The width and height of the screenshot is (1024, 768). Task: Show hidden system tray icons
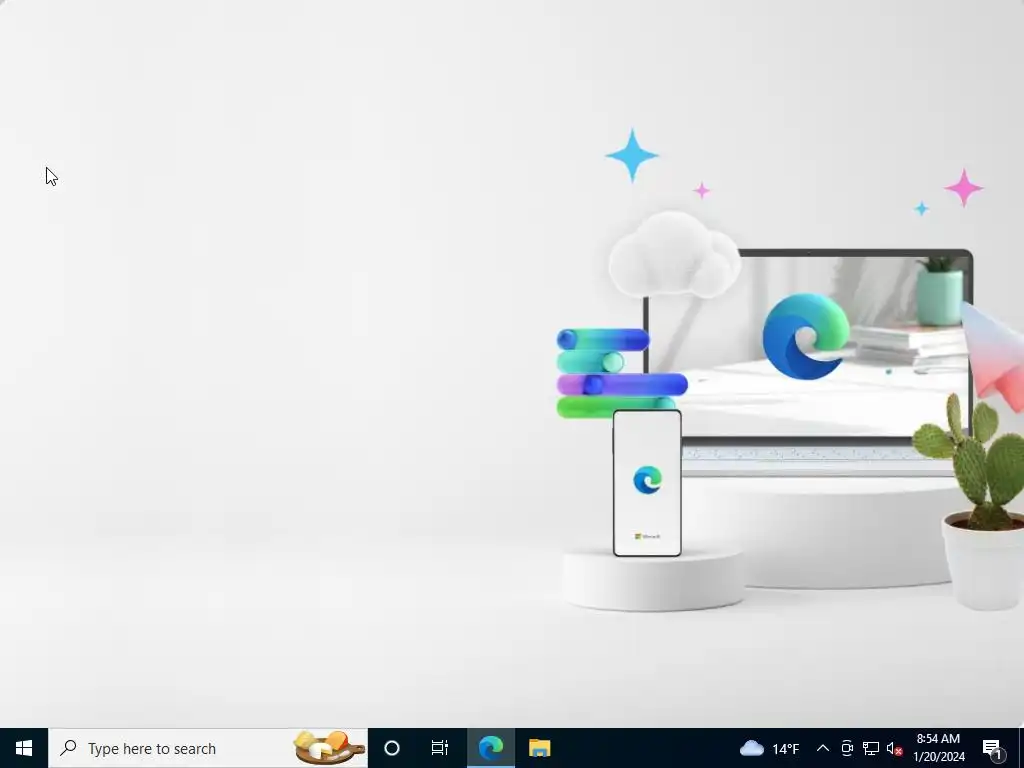coord(823,748)
